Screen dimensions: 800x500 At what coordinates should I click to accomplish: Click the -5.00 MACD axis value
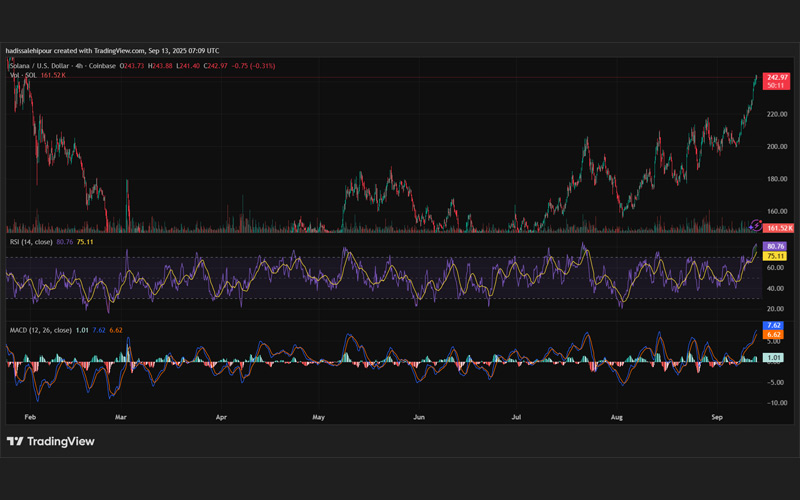pyautogui.click(x=775, y=382)
